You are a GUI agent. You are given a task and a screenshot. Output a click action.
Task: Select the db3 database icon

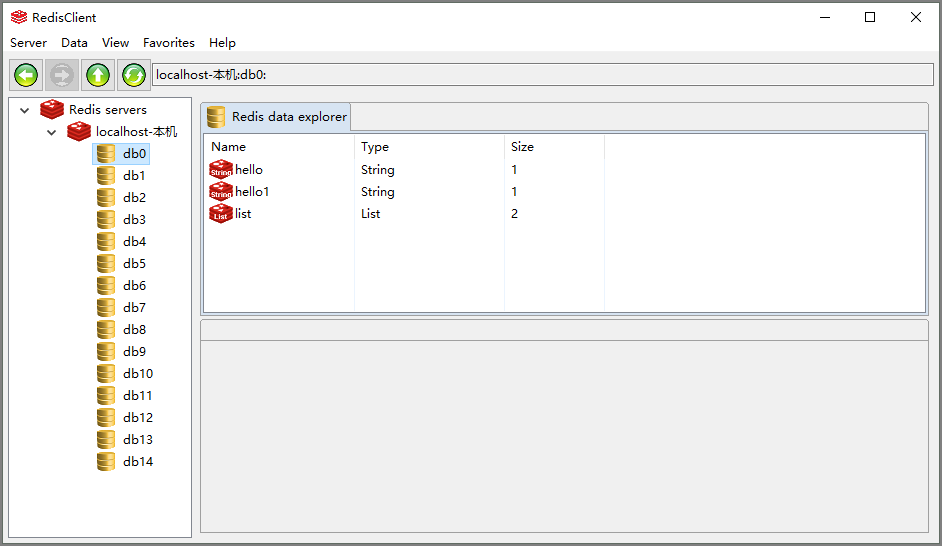pyautogui.click(x=106, y=219)
